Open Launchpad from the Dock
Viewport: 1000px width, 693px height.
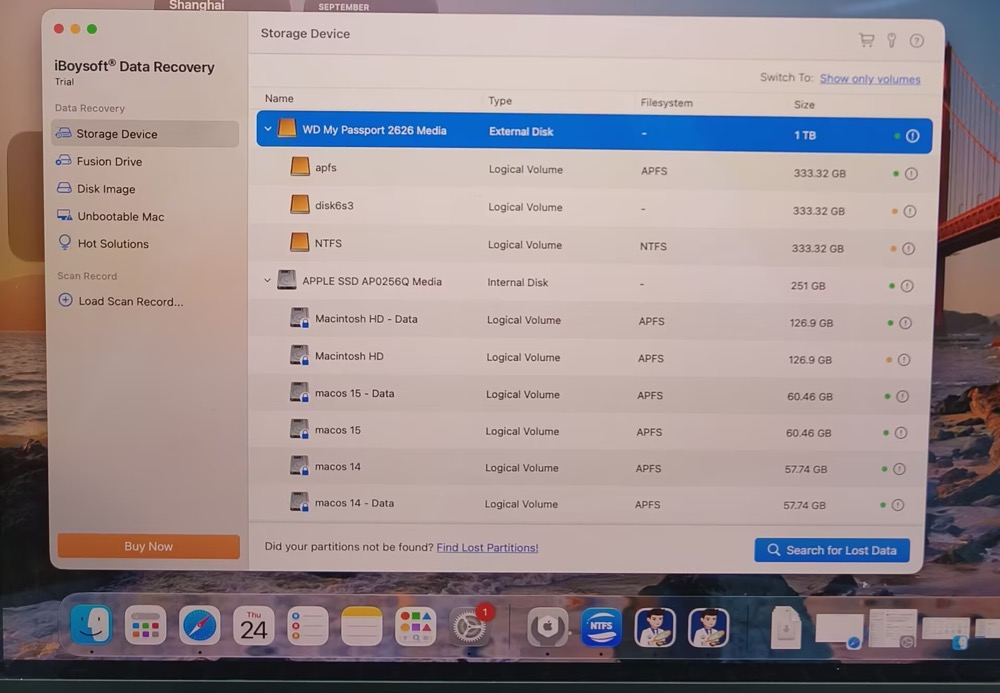[145, 625]
